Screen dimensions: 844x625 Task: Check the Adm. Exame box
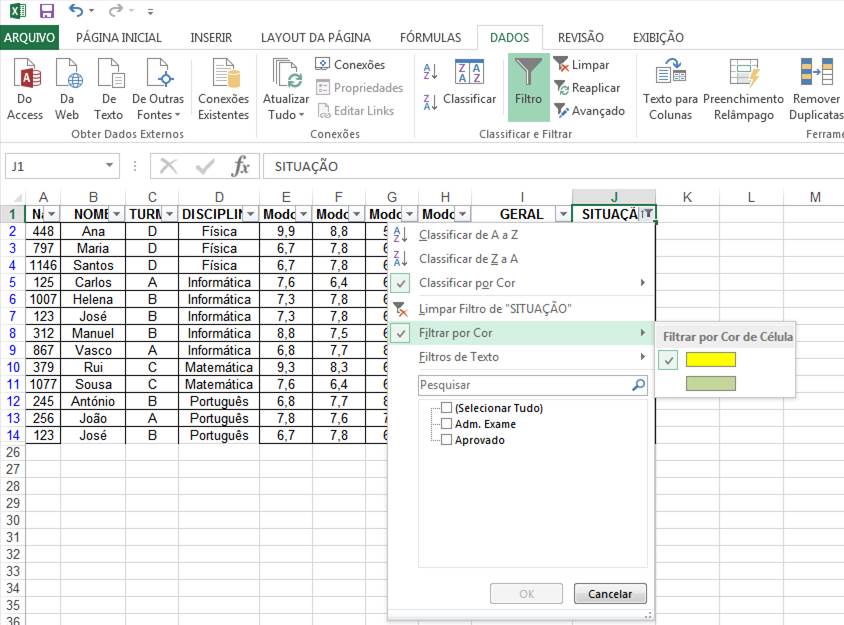coord(446,424)
